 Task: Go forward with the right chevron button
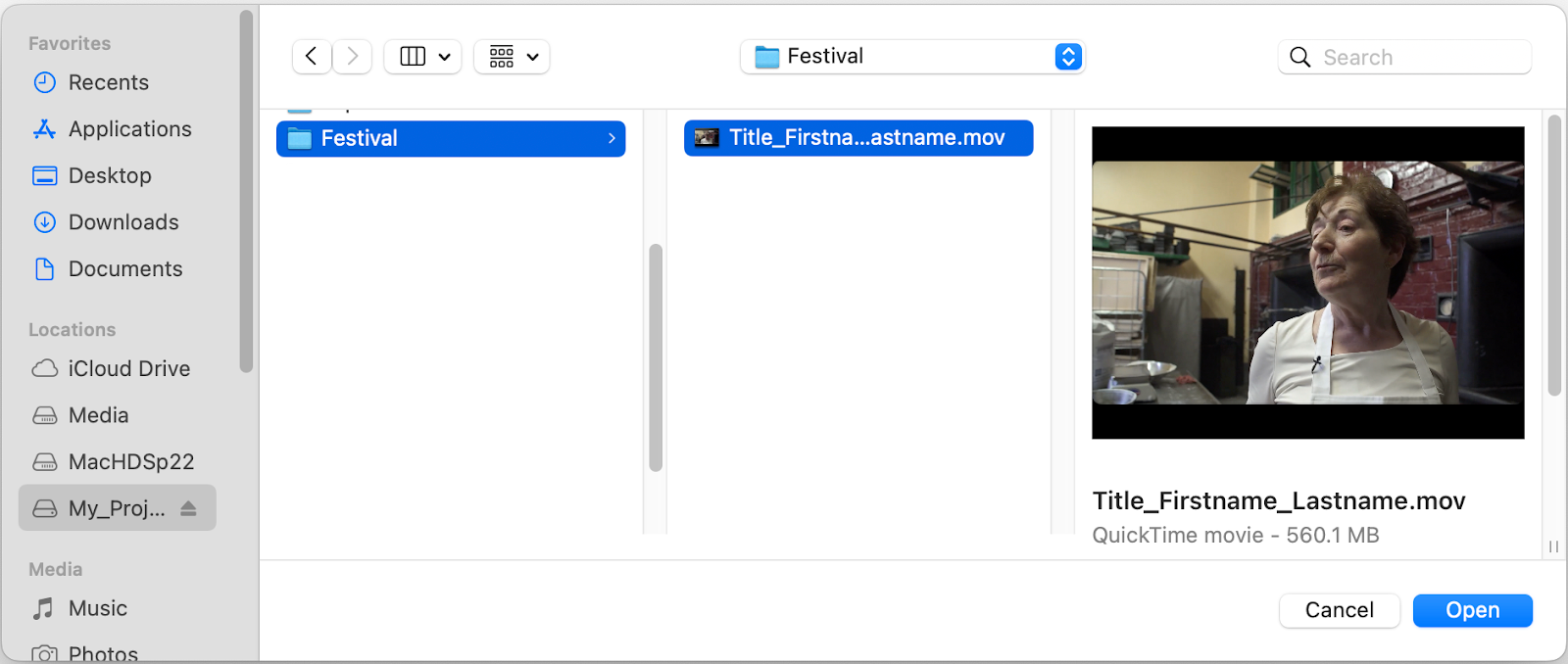(x=353, y=57)
